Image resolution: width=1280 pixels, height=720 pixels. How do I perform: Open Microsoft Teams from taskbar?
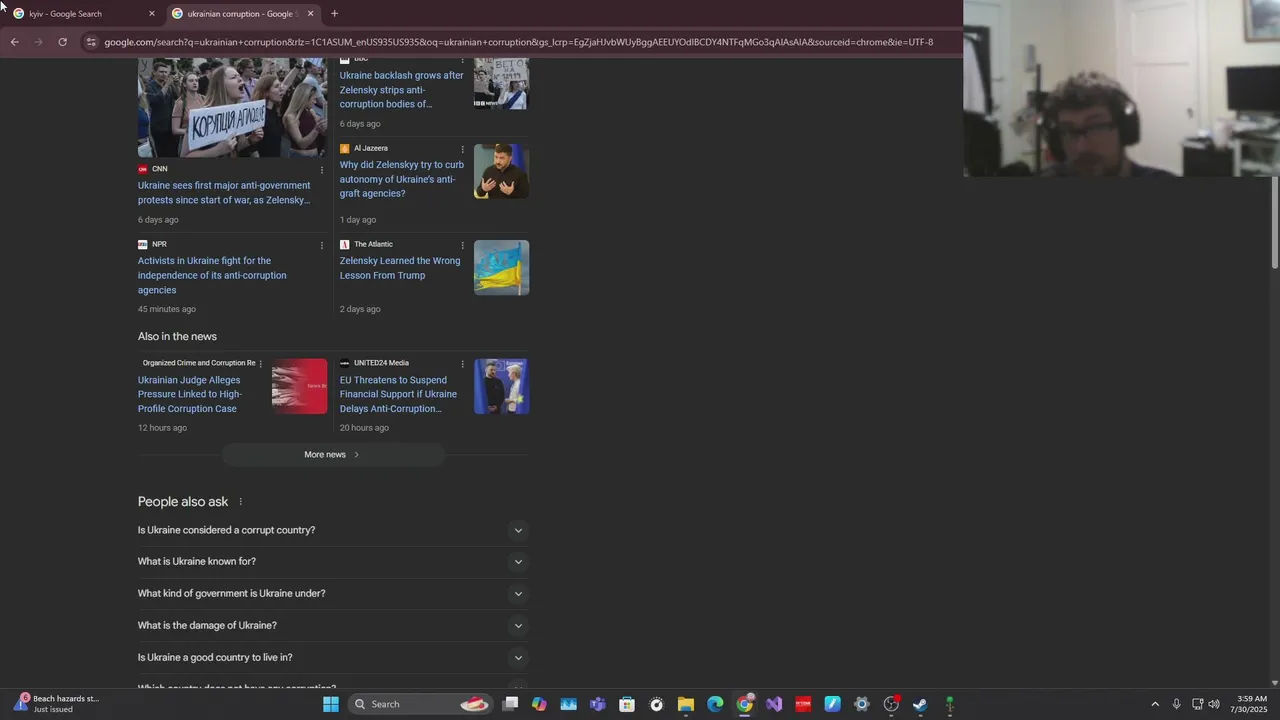click(598, 704)
